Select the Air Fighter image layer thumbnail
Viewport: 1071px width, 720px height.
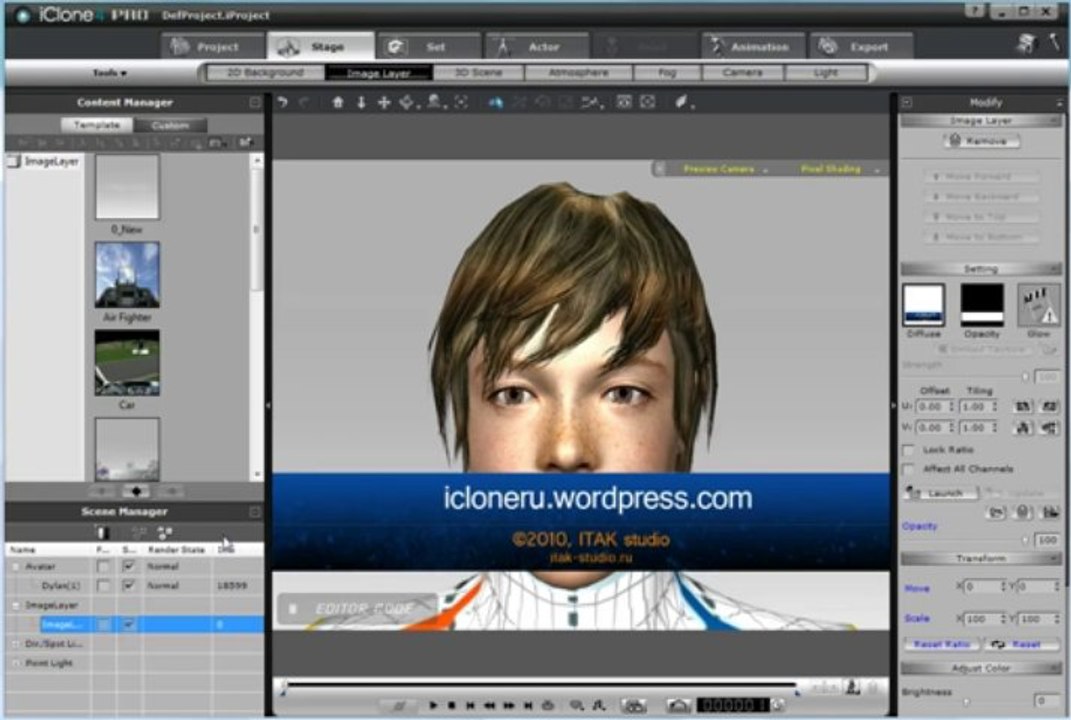(x=127, y=275)
